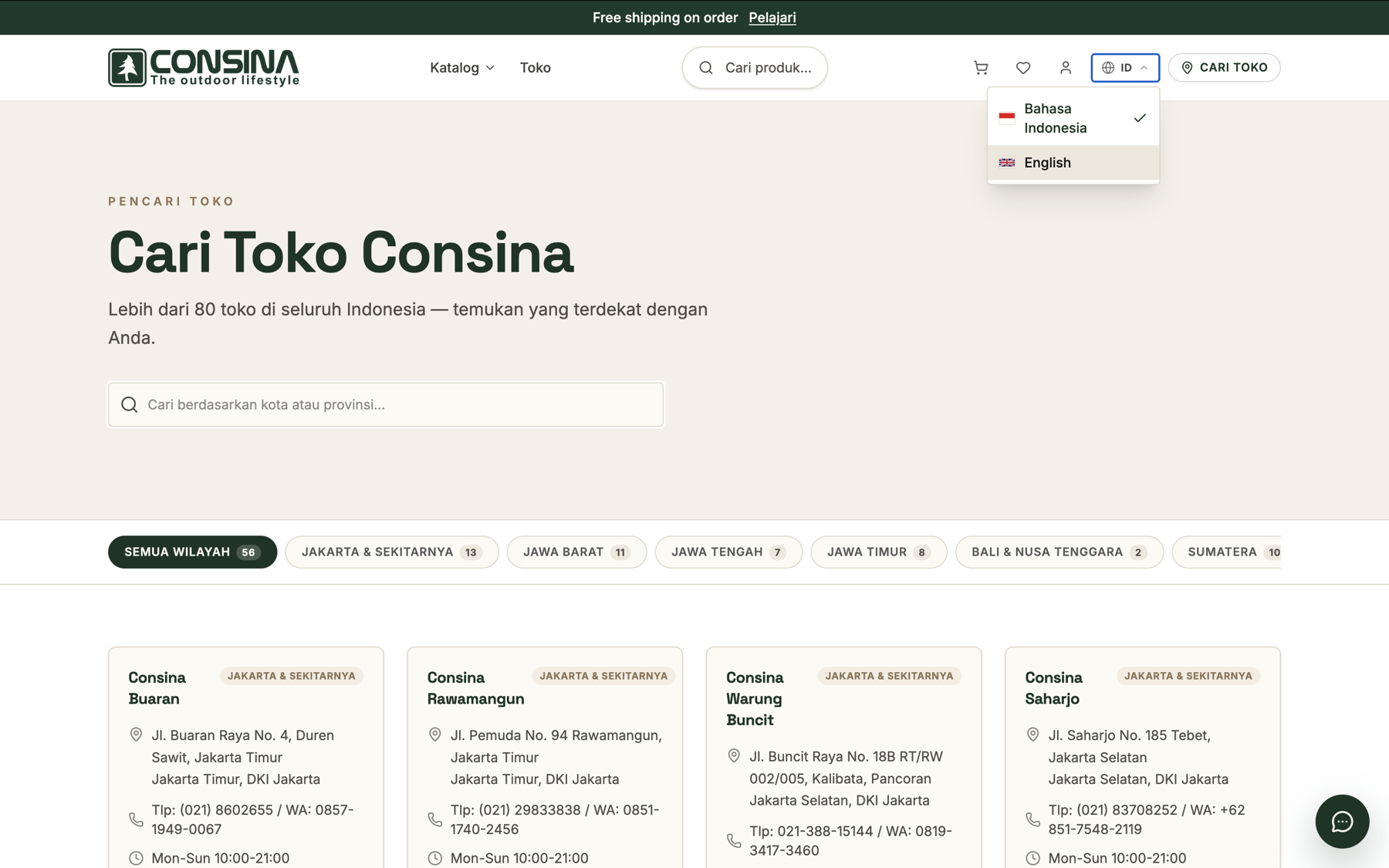Click Jakarta & Sekitarnya tag on Buaran card
This screenshot has height=868, width=1389.
coord(292,676)
